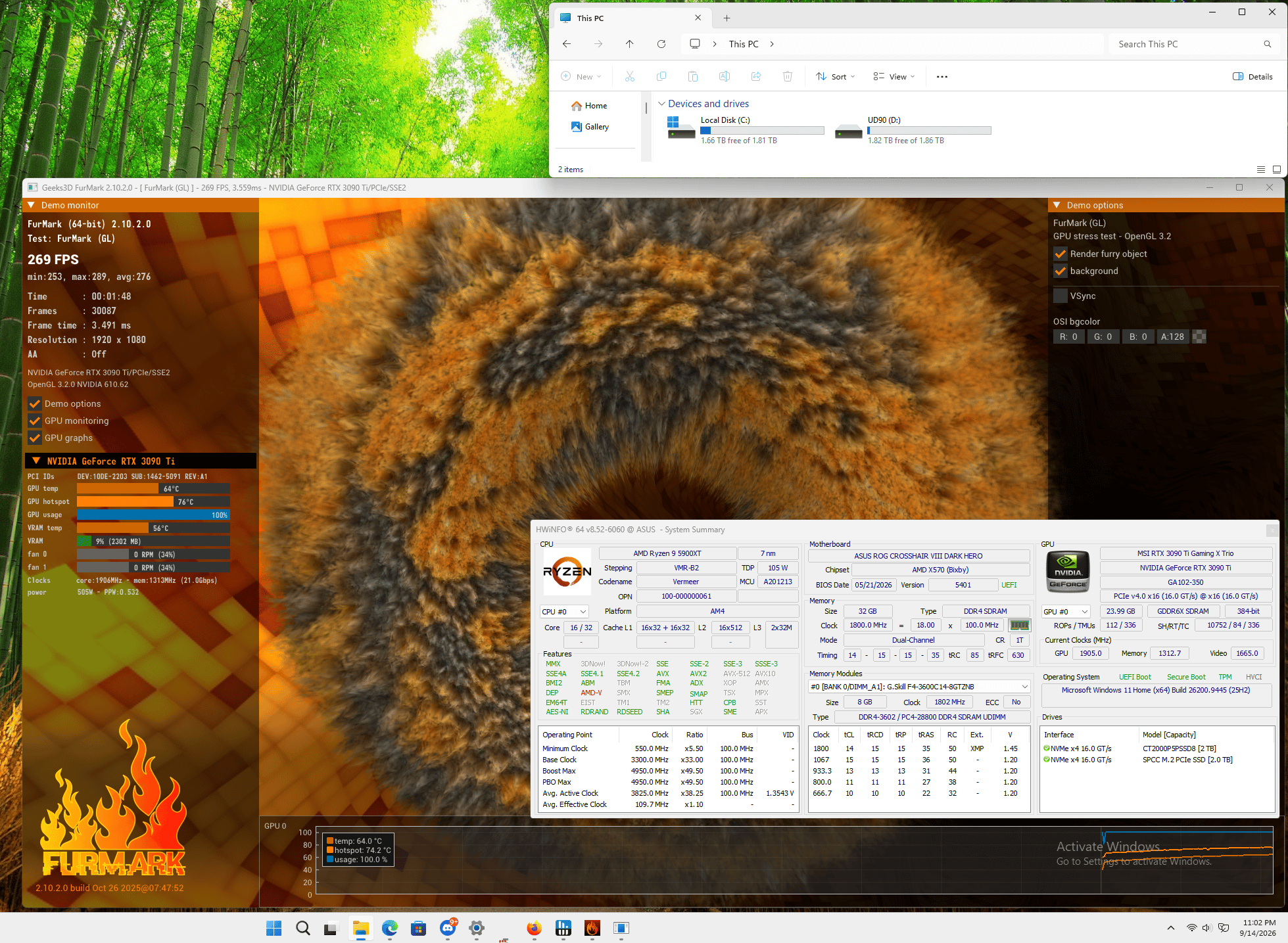Viewport: 1288px width, 943px height.
Task: Switch Explorer to large thumbnails view icon
Action: click(x=1277, y=170)
